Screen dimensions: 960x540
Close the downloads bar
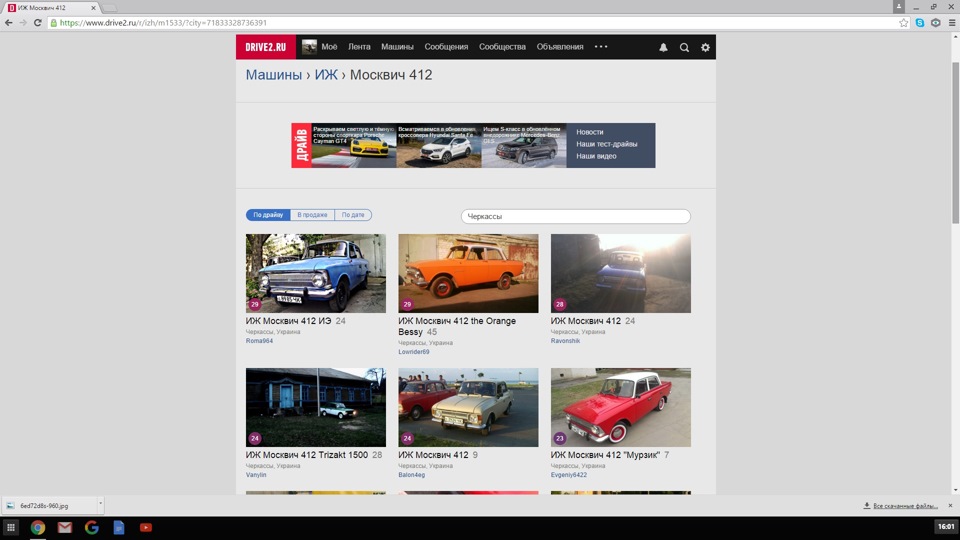point(950,506)
